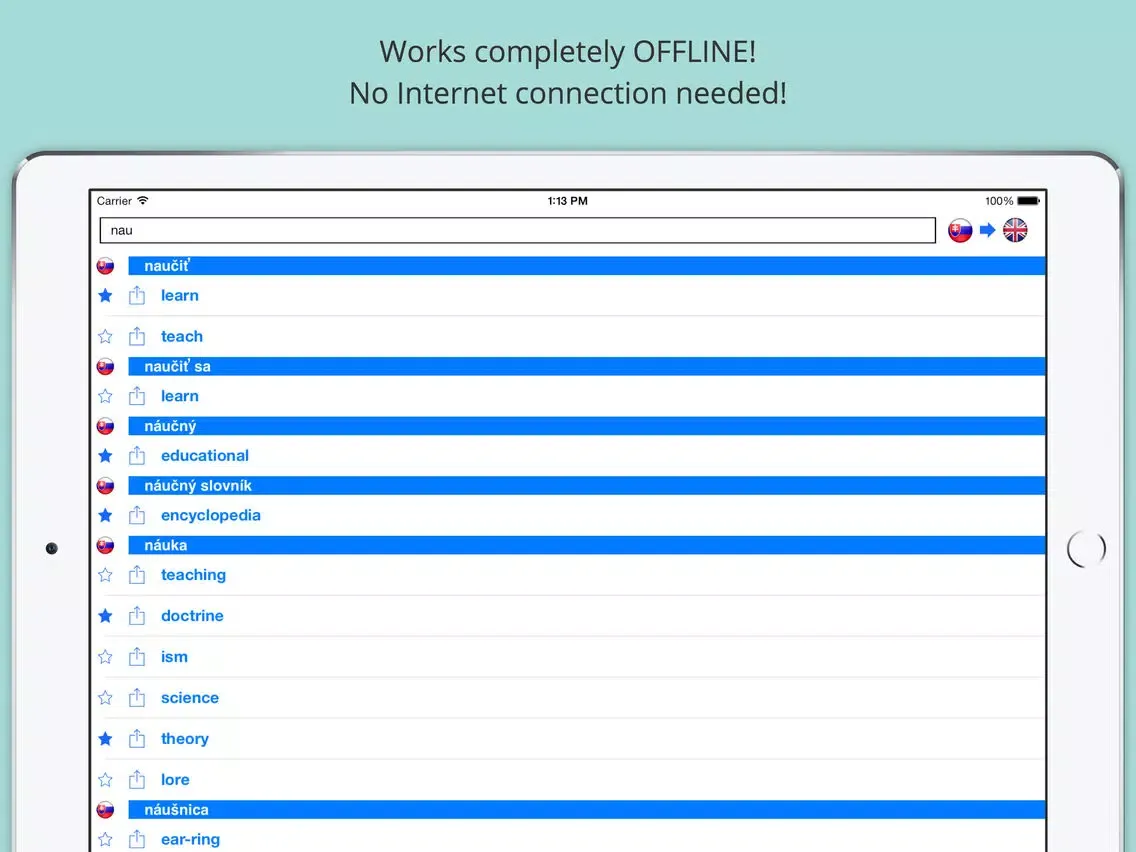Image resolution: width=1136 pixels, height=852 pixels.
Task: Open the 'lore' translation word
Action: (x=175, y=780)
